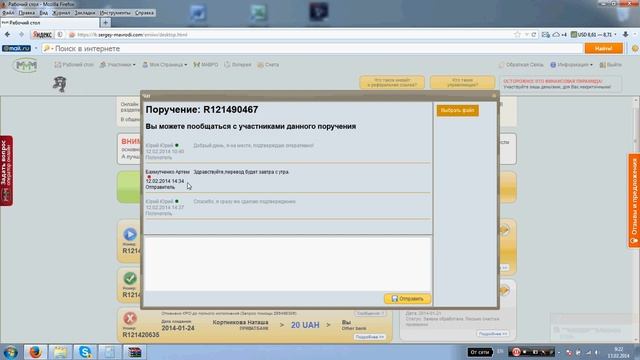Go forward with the browser forward arrow
Screen dimensions: 640x360
[x=22, y=35]
